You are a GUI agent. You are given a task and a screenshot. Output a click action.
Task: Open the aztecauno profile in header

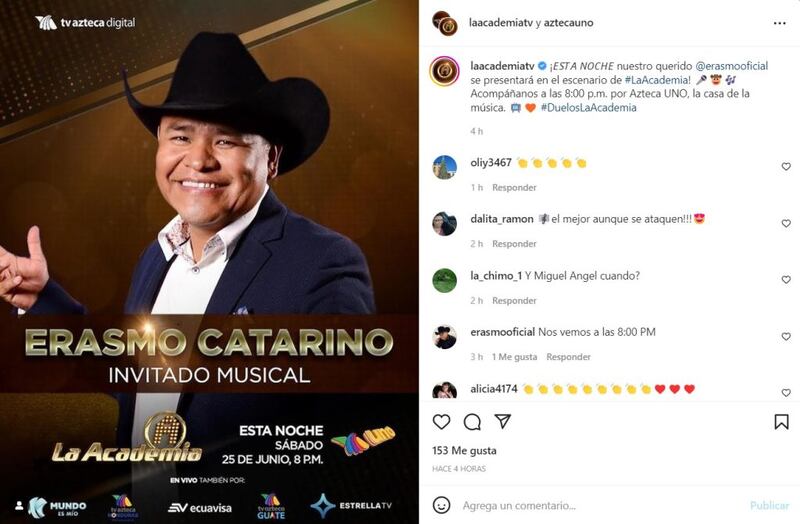(568, 22)
